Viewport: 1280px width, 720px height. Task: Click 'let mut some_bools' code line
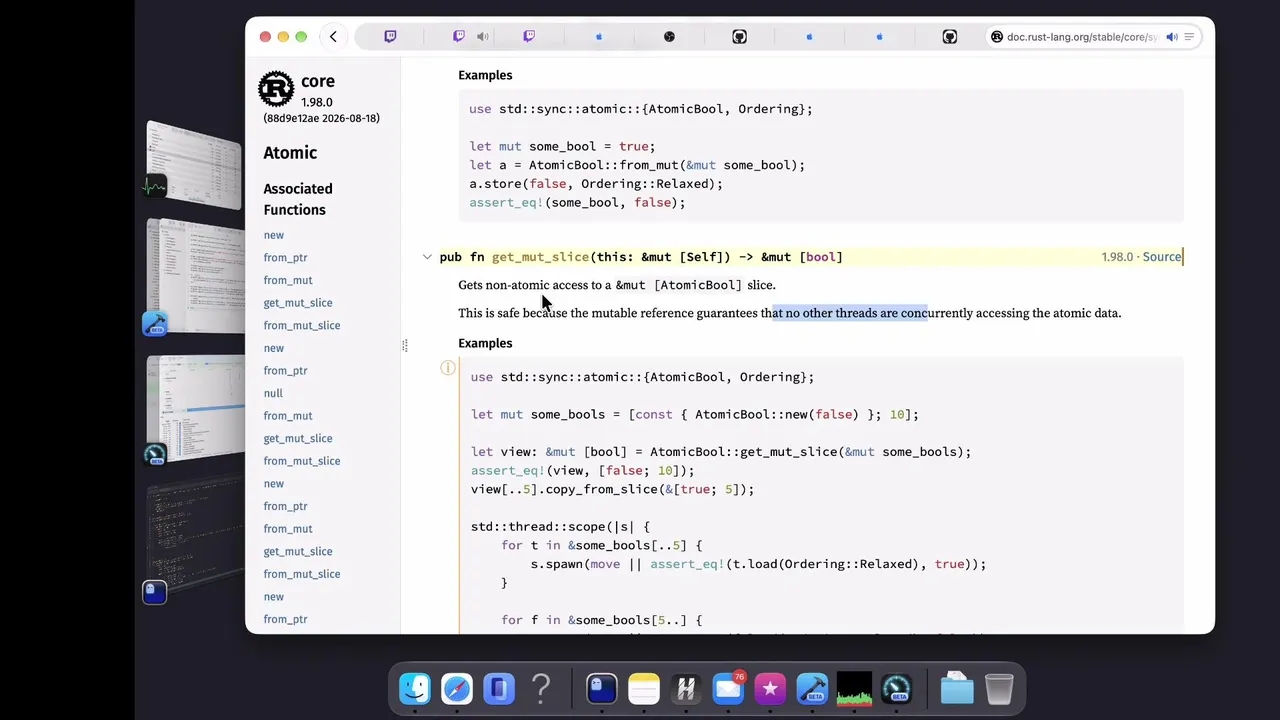694,414
